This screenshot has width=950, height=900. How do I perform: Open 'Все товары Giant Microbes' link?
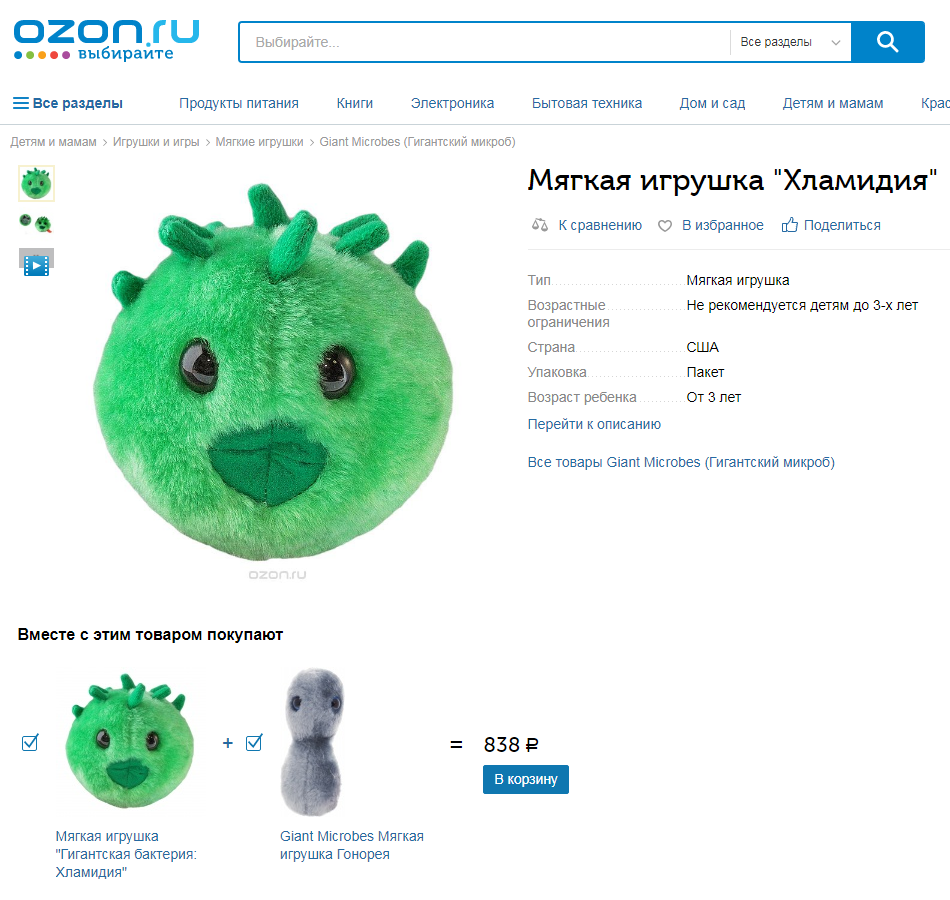[x=681, y=462]
